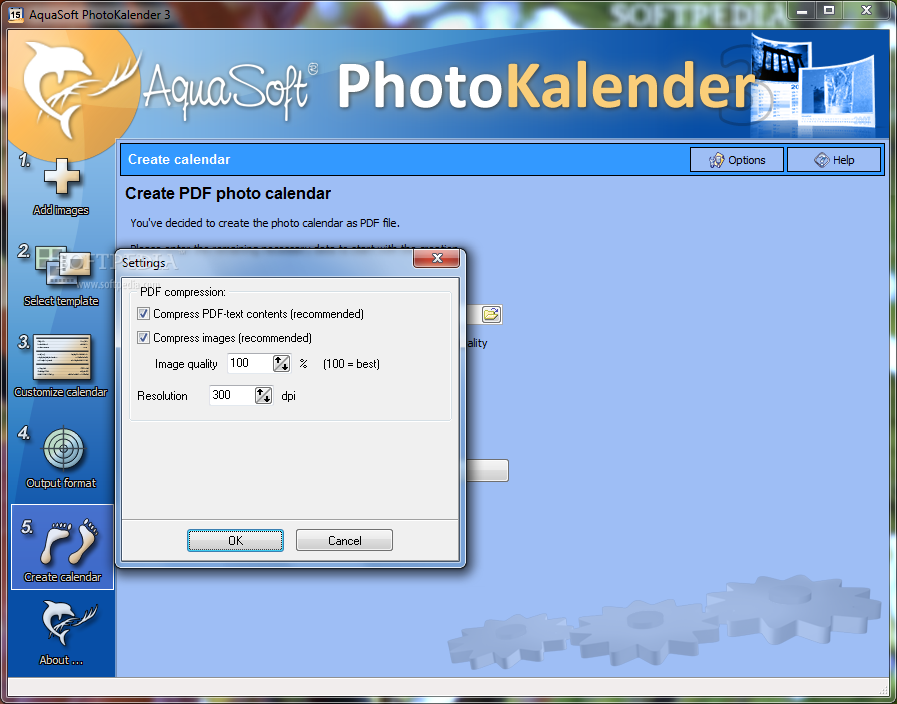
Task: Minimize the PhotoKalender window
Action: pyautogui.click(x=802, y=11)
